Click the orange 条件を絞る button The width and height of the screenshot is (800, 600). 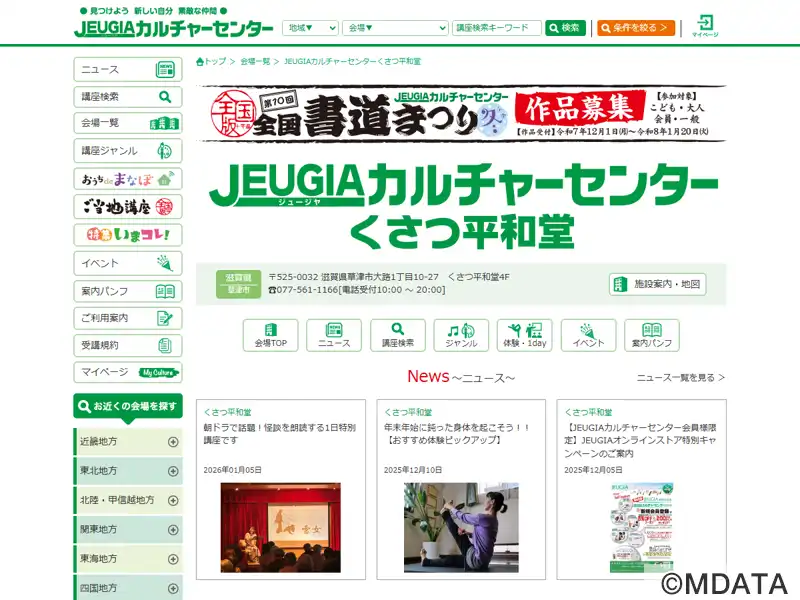636,28
